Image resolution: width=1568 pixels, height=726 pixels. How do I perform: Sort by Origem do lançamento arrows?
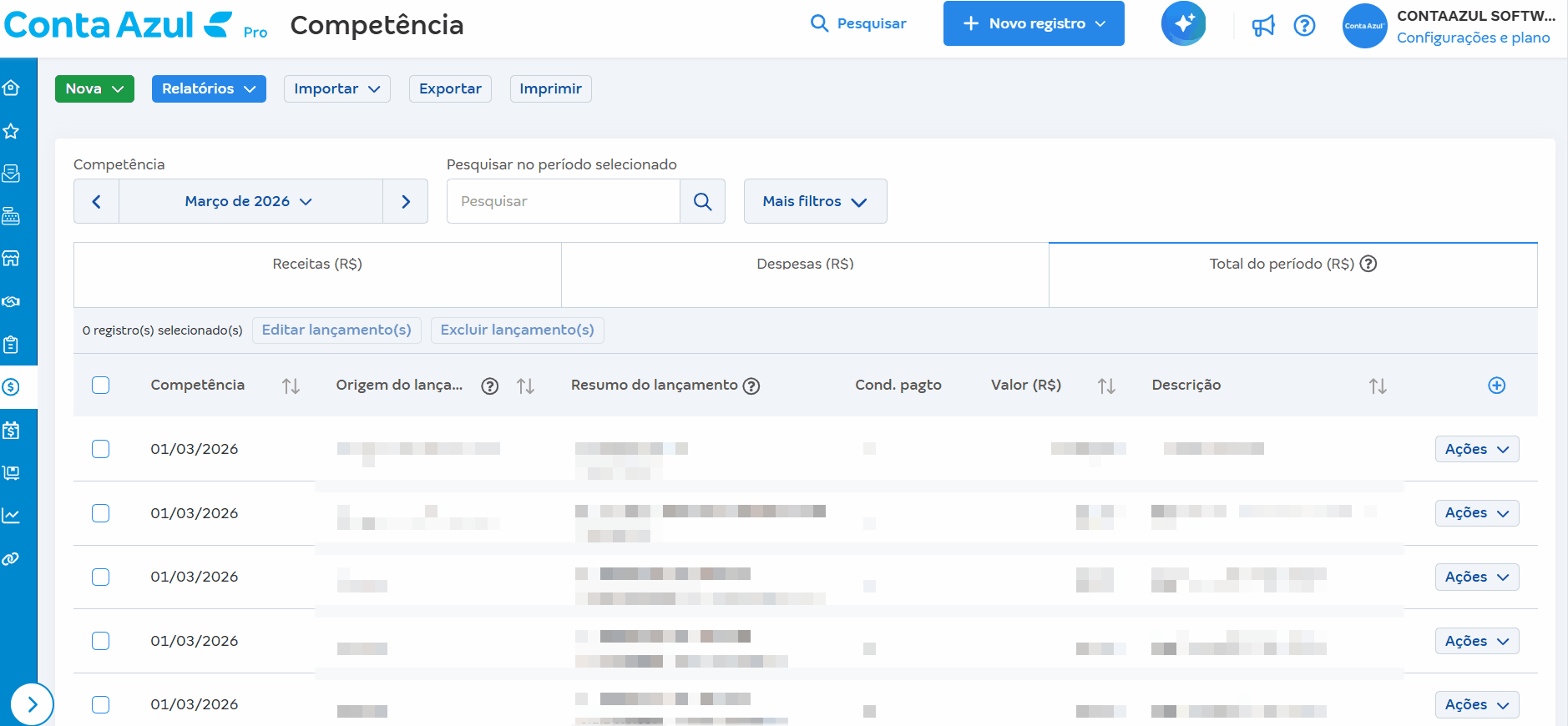(525, 386)
